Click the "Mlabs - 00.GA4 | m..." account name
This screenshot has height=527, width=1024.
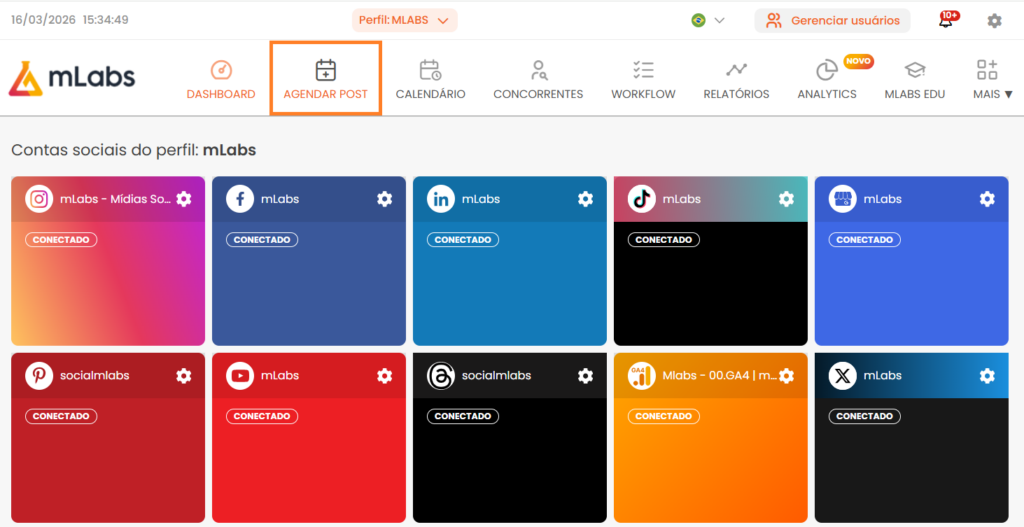(720, 375)
